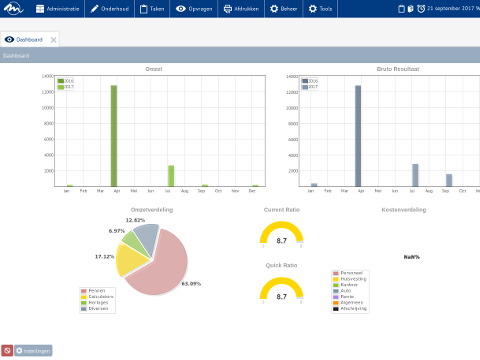The image size is (480, 360).
Task: Click the Personeel legend entry
Action: point(348,273)
